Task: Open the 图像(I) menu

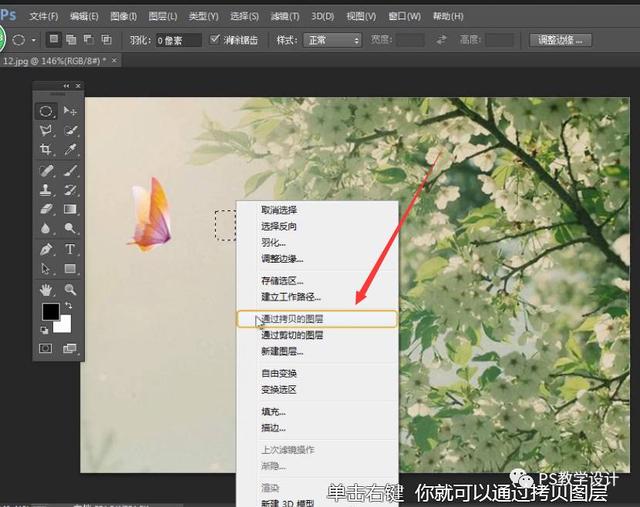Action: [123, 16]
